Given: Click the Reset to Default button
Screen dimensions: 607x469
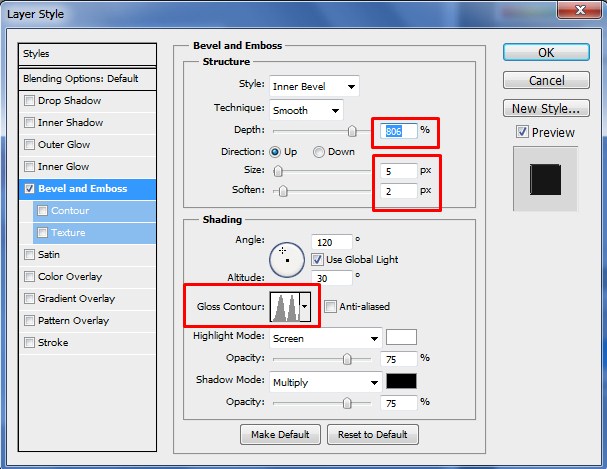Looking at the screenshot, I should pyautogui.click(x=373, y=435).
